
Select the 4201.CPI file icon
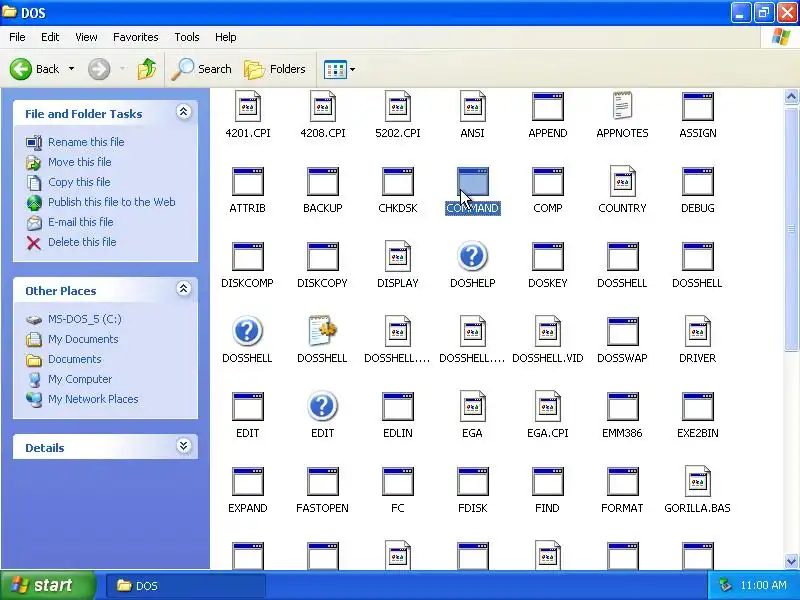point(247,106)
